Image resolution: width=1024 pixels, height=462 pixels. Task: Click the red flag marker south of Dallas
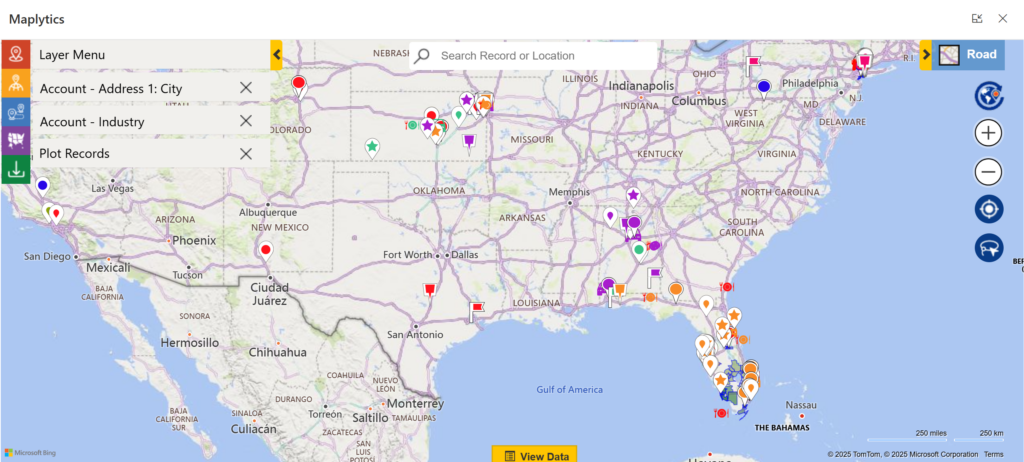point(429,289)
